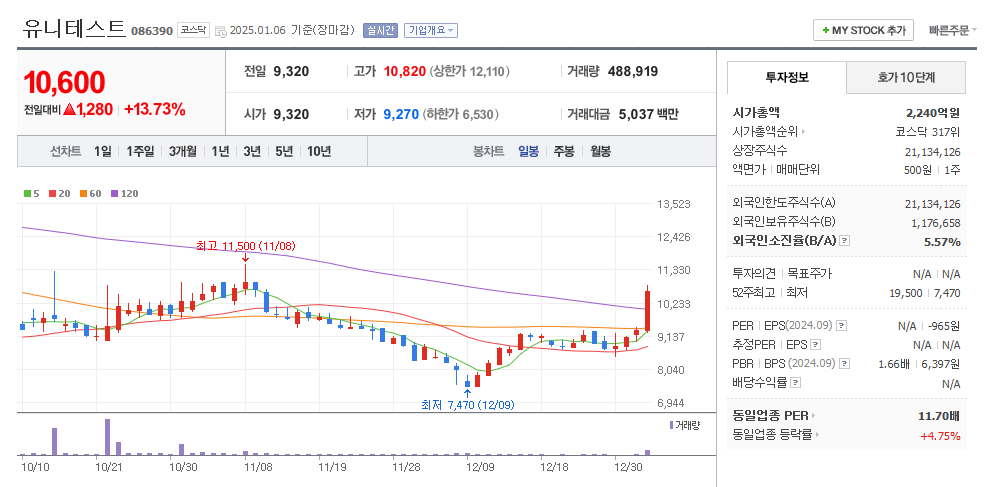Expand the 시가총액순위 arrow link
Image resolution: width=986 pixels, height=487 pixels.
(804, 132)
